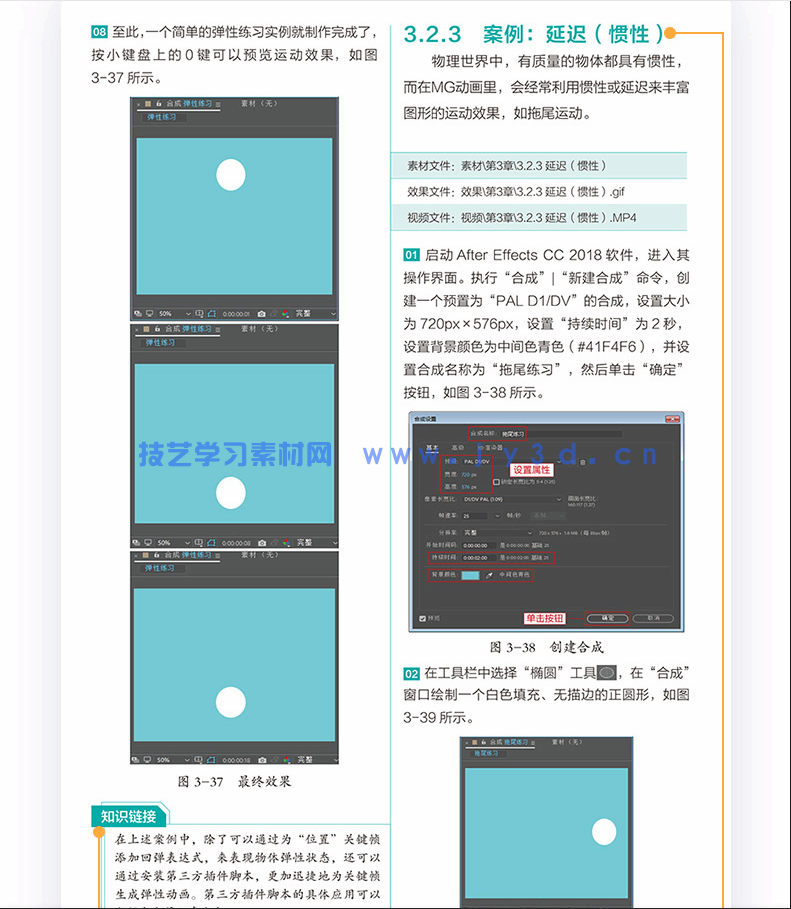The width and height of the screenshot is (791, 909).
Task: Open the RGB channel icon beside timecode 0:00:00:01
Action: pos(285,314)
